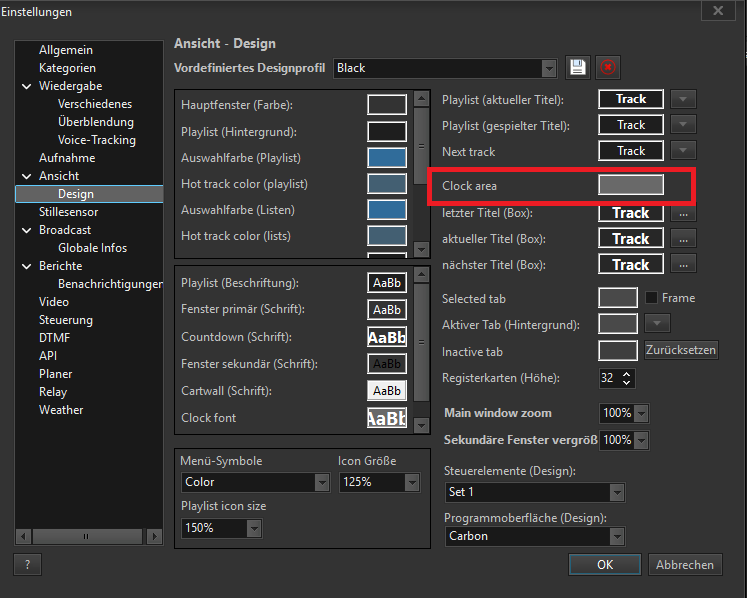This screenshot has width=747, height=598.
Task: Open the Programmoberfläche Carbon dropdown
Action: tap(616, 537)
